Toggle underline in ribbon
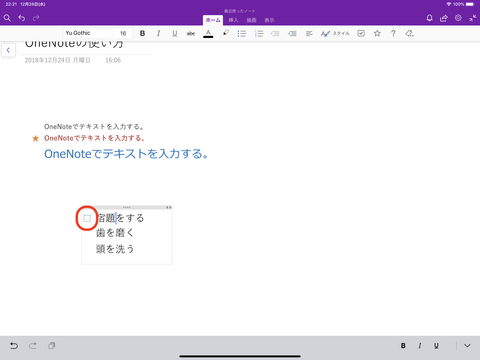The image size is (480, 360). (x=174, y=33)
